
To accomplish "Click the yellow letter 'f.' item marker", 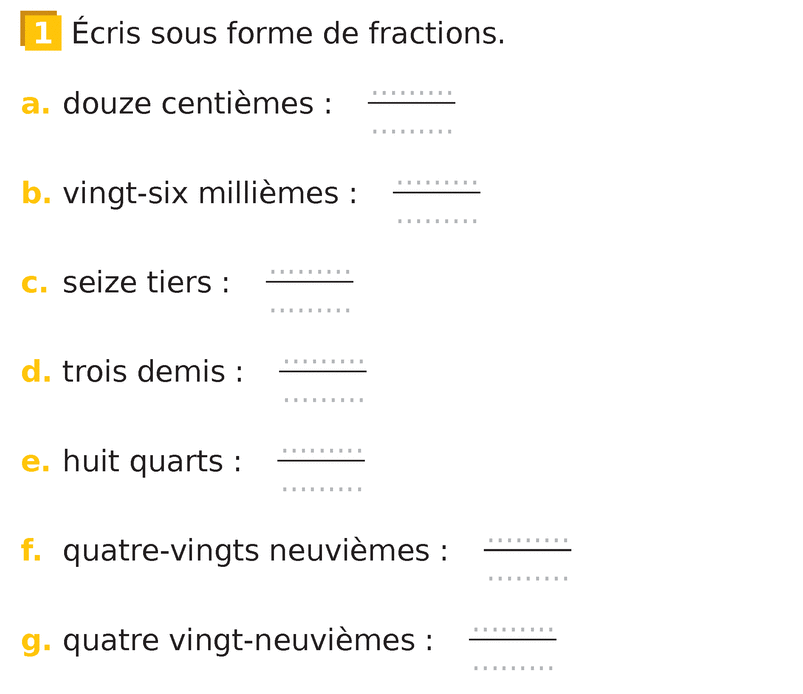I will point(31,551).
